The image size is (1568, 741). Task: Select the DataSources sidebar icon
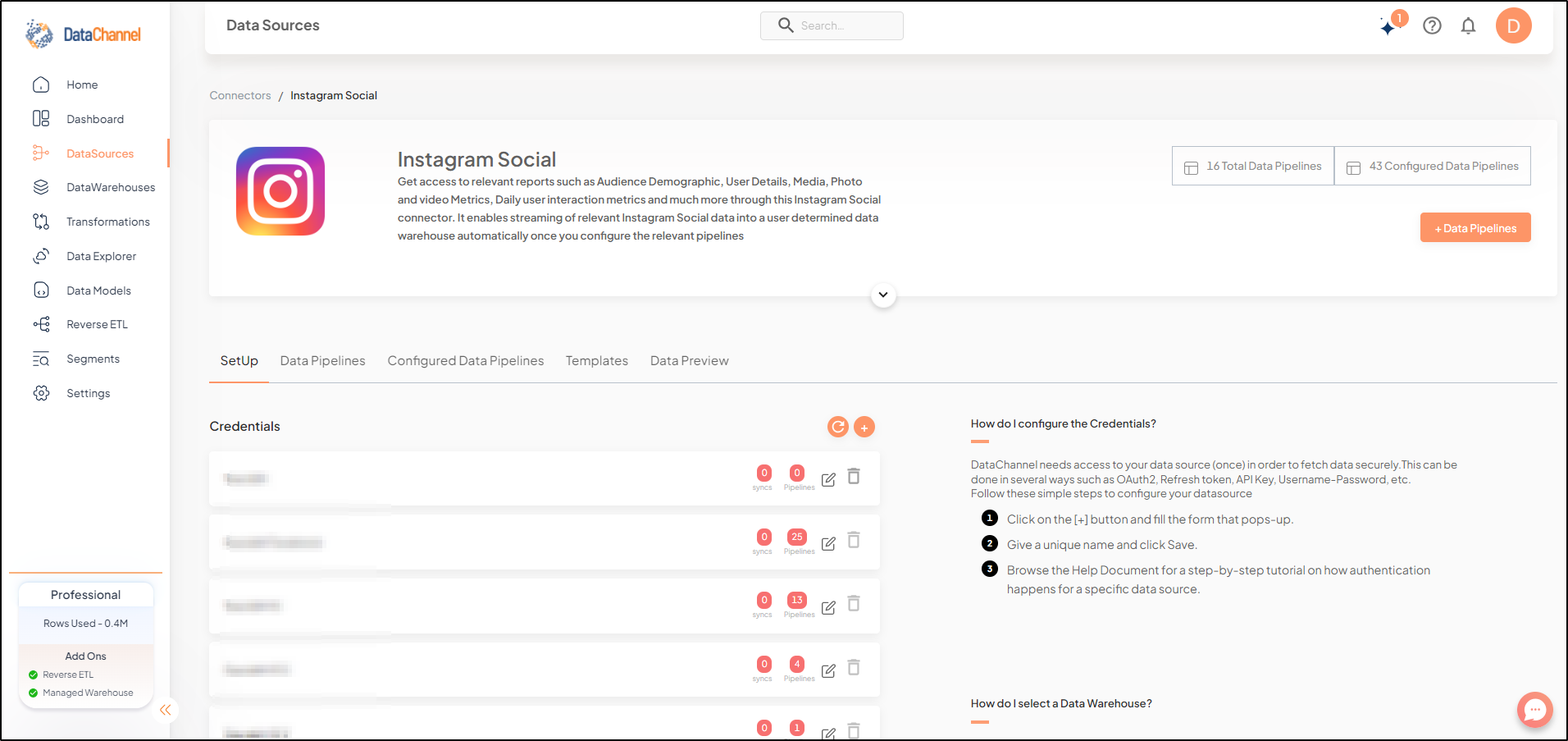tap(41, 153)
